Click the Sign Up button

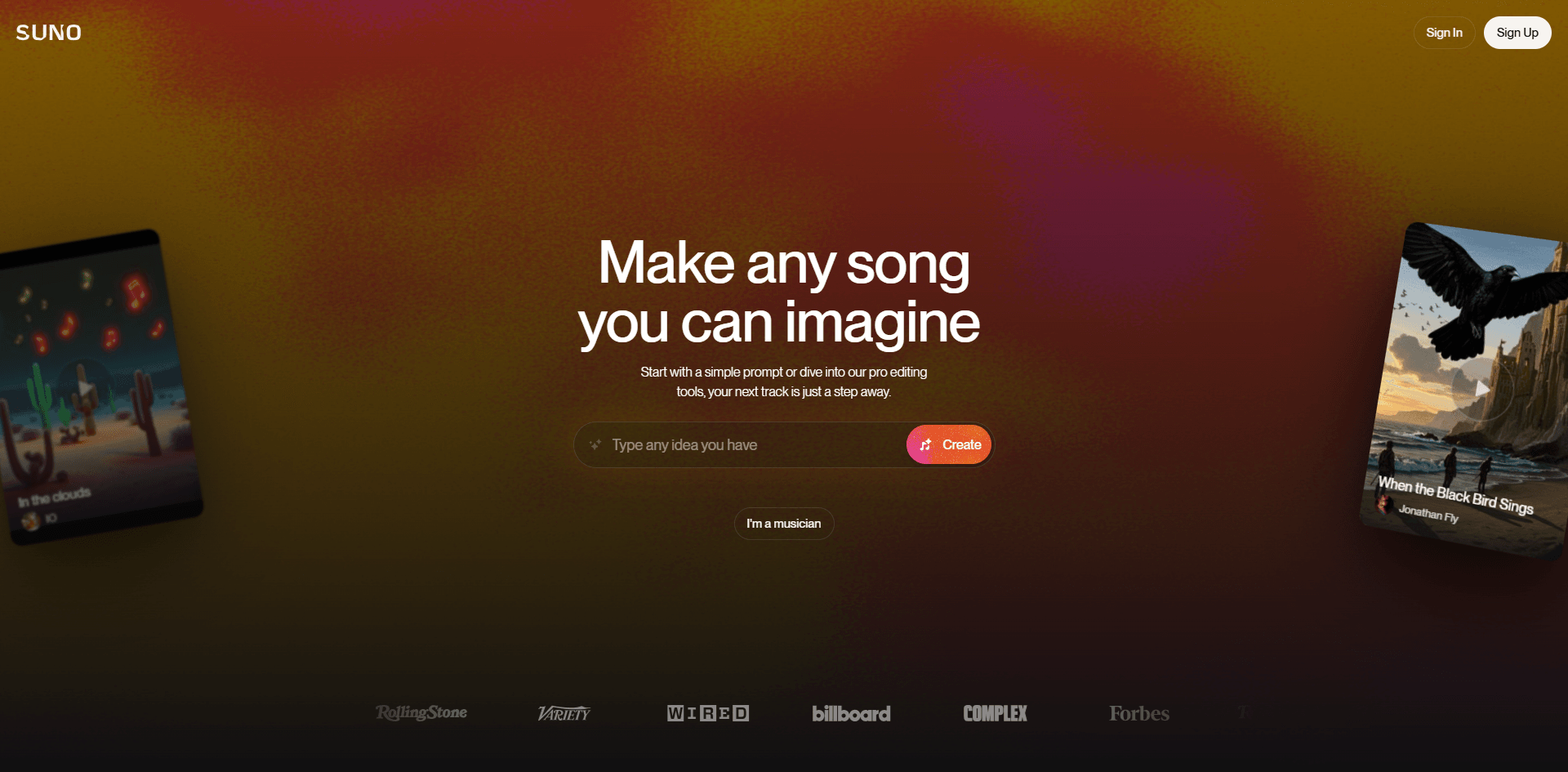click(1517, 33)
